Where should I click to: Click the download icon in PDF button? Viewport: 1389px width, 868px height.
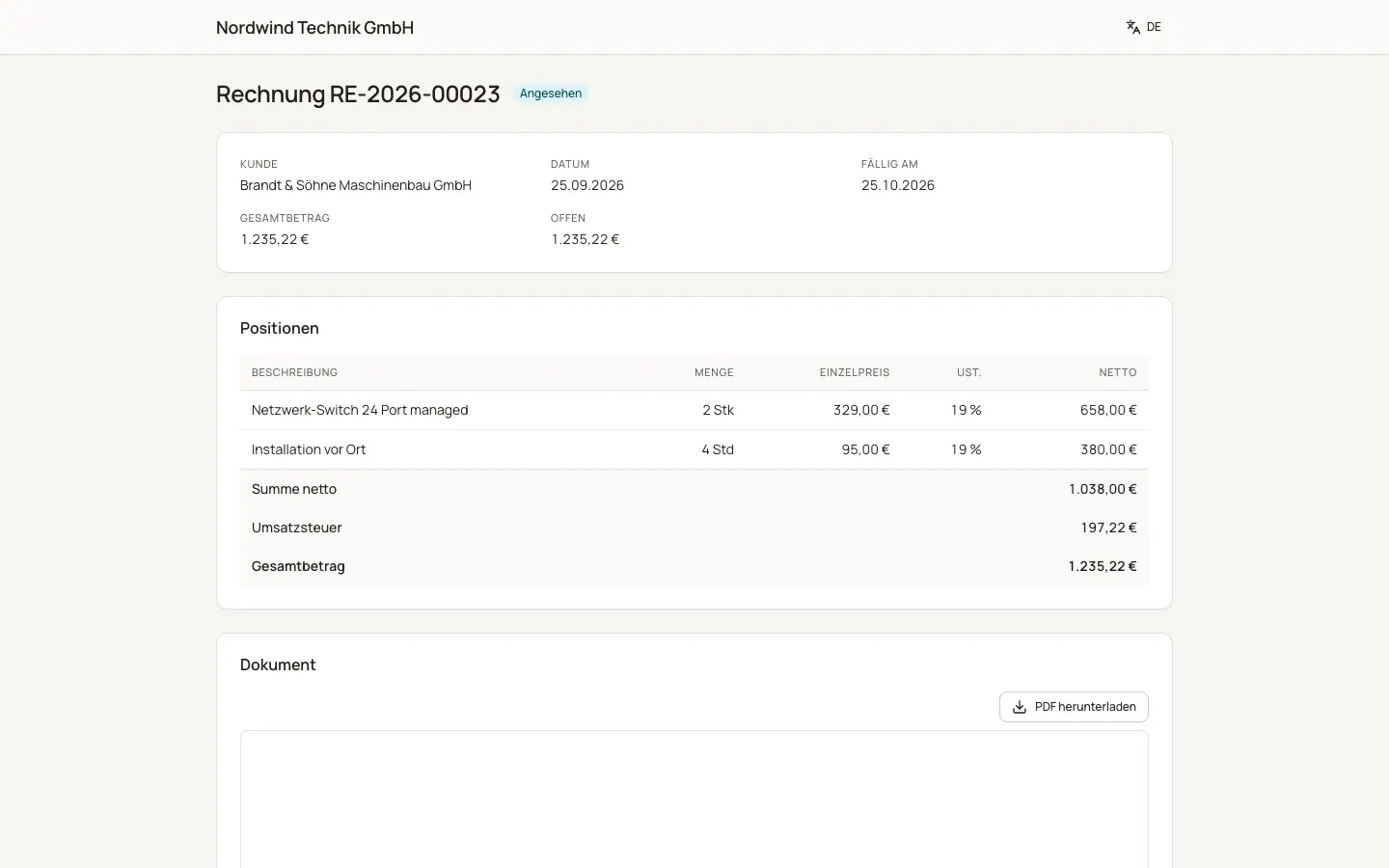(1020, 707)
